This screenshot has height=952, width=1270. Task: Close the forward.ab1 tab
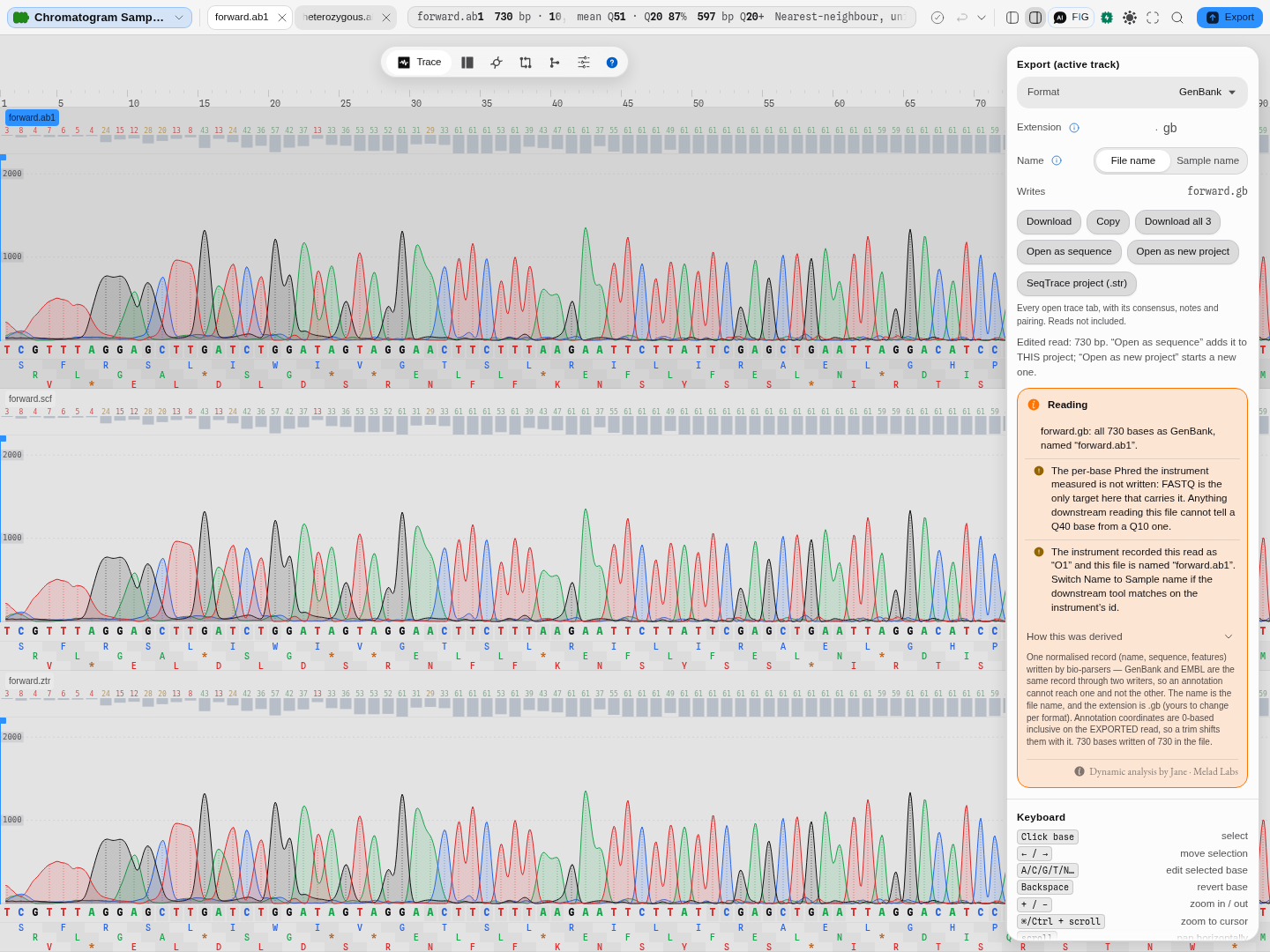coord(282,18)
